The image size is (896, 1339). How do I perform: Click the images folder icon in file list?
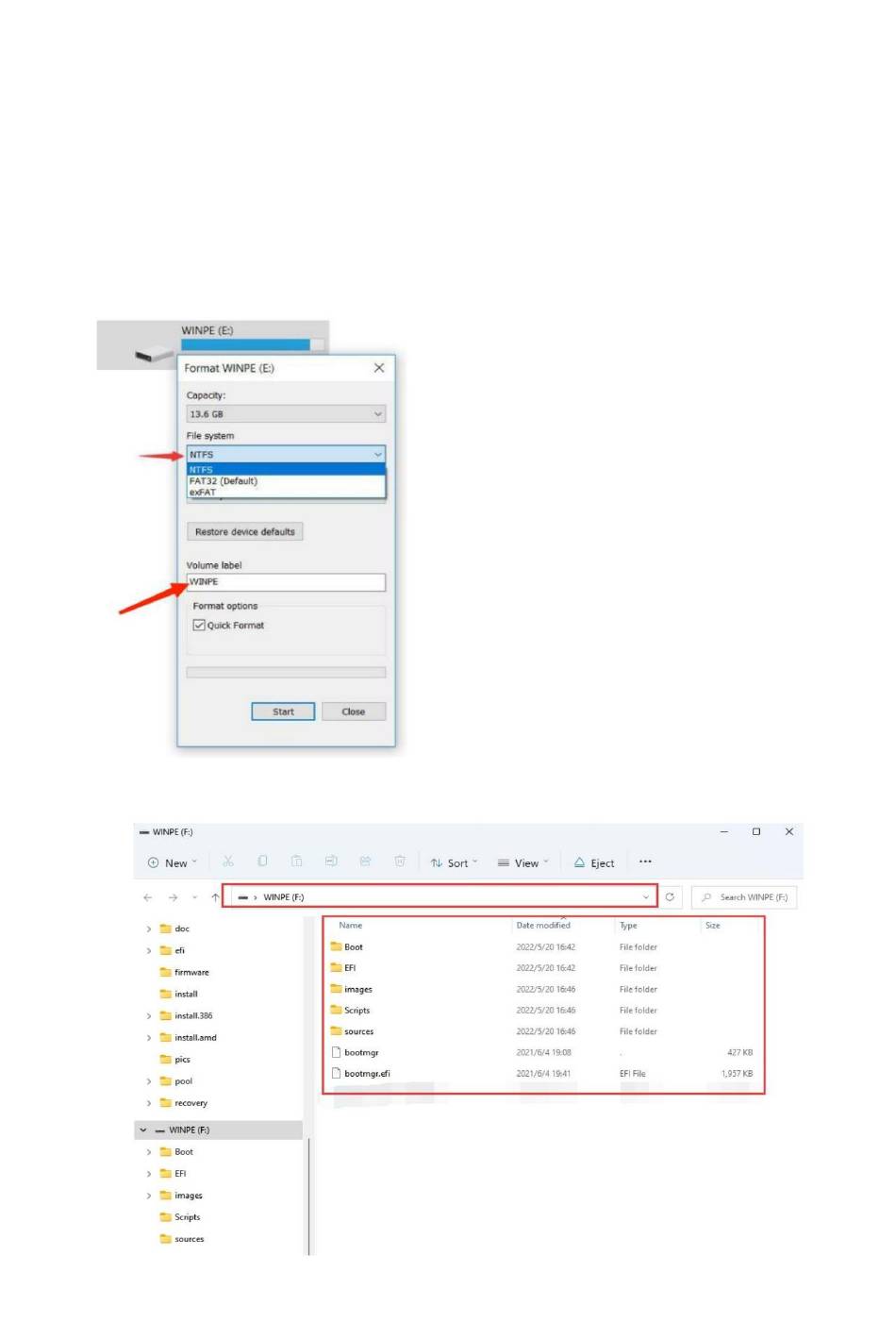336,989
